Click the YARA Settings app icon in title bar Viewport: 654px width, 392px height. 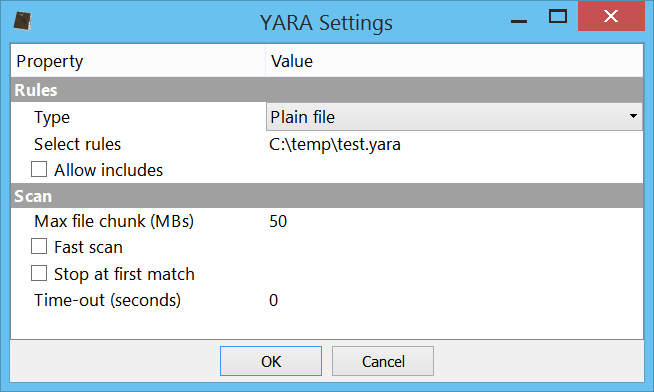[x=23, y=21]
